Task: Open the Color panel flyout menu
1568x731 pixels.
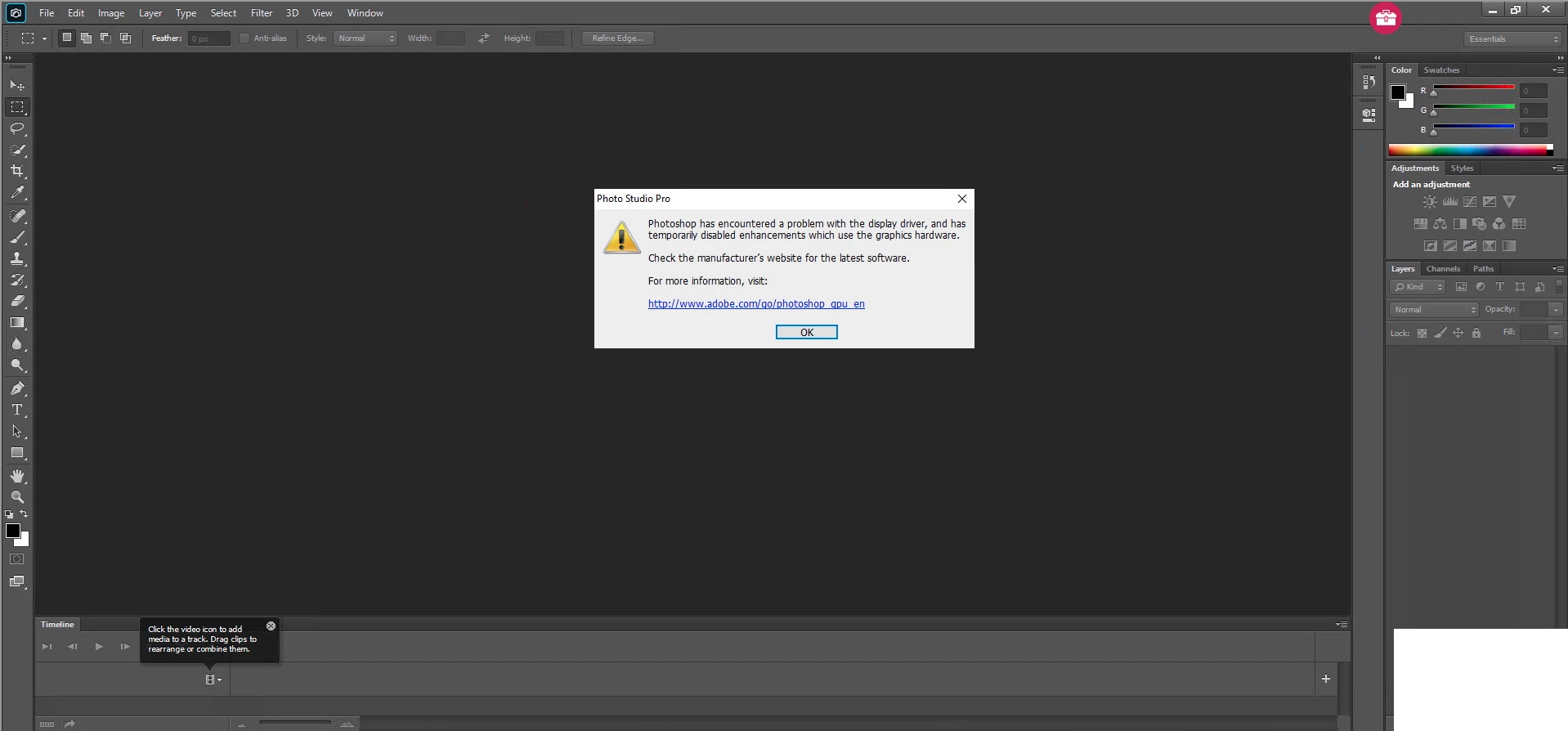Action: (x=1558, y=70)
